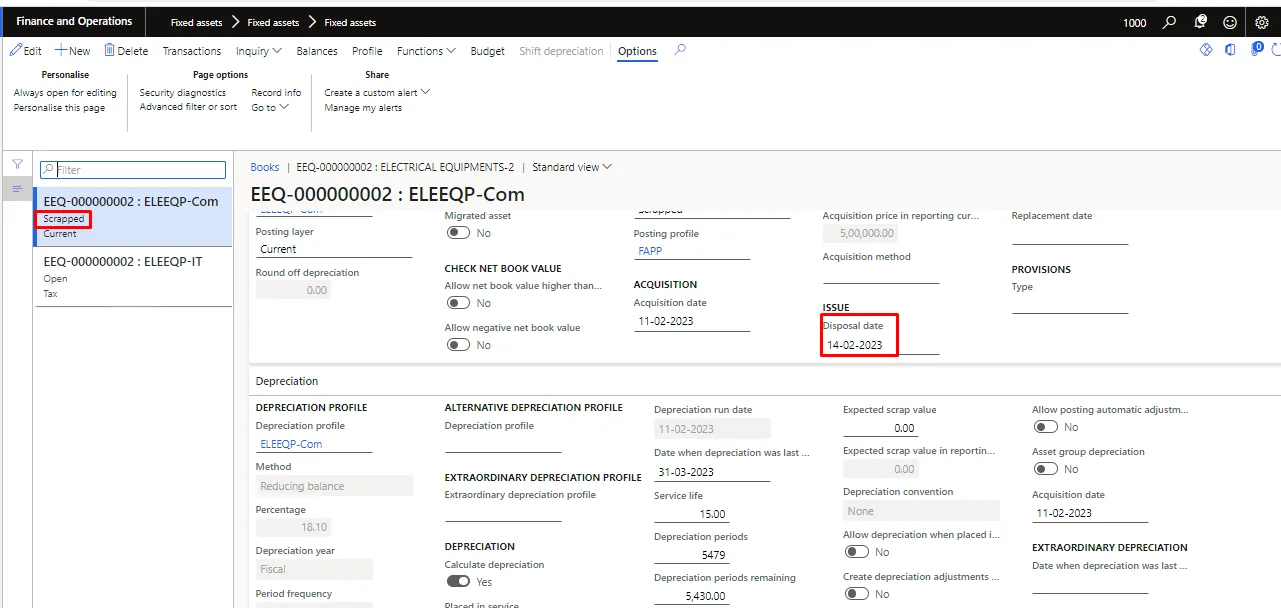Viewport: 1281px width, 608px height.
Task: Click Always open for editing
Action: 65,93
